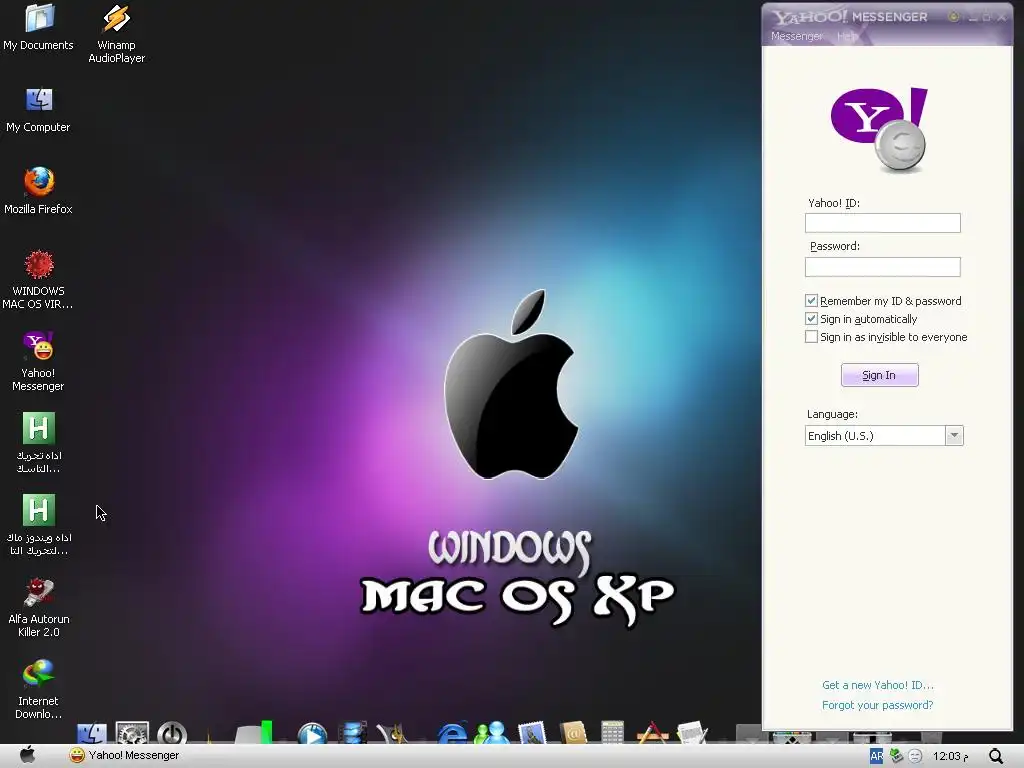Viewport: 1024px width, 768px height.
Task: Open the blue play media player in dock
Action: pyautogui.click(x=312, y=733)
